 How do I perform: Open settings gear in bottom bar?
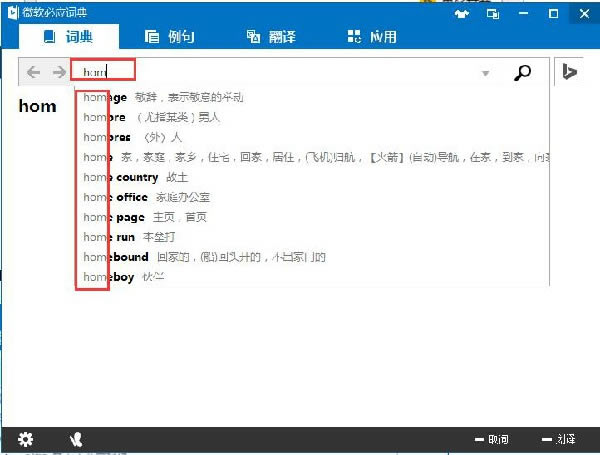click(25, 439)
